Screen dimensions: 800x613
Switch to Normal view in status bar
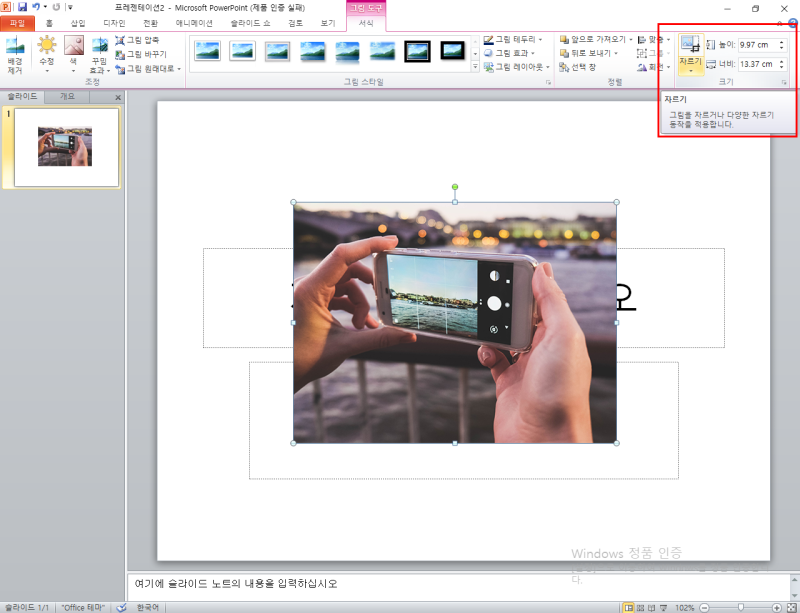[x=629, y=607]
